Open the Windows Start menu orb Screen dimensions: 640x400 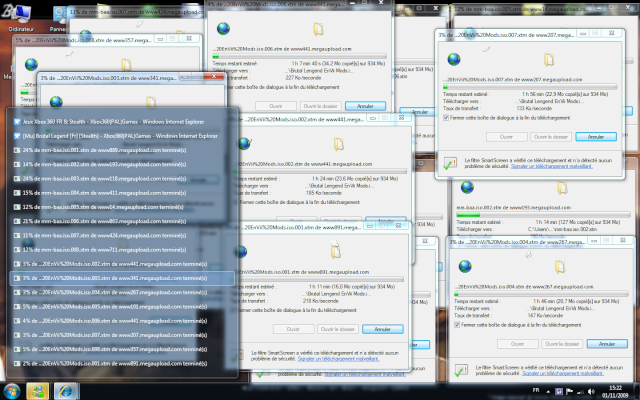[11, 391]
